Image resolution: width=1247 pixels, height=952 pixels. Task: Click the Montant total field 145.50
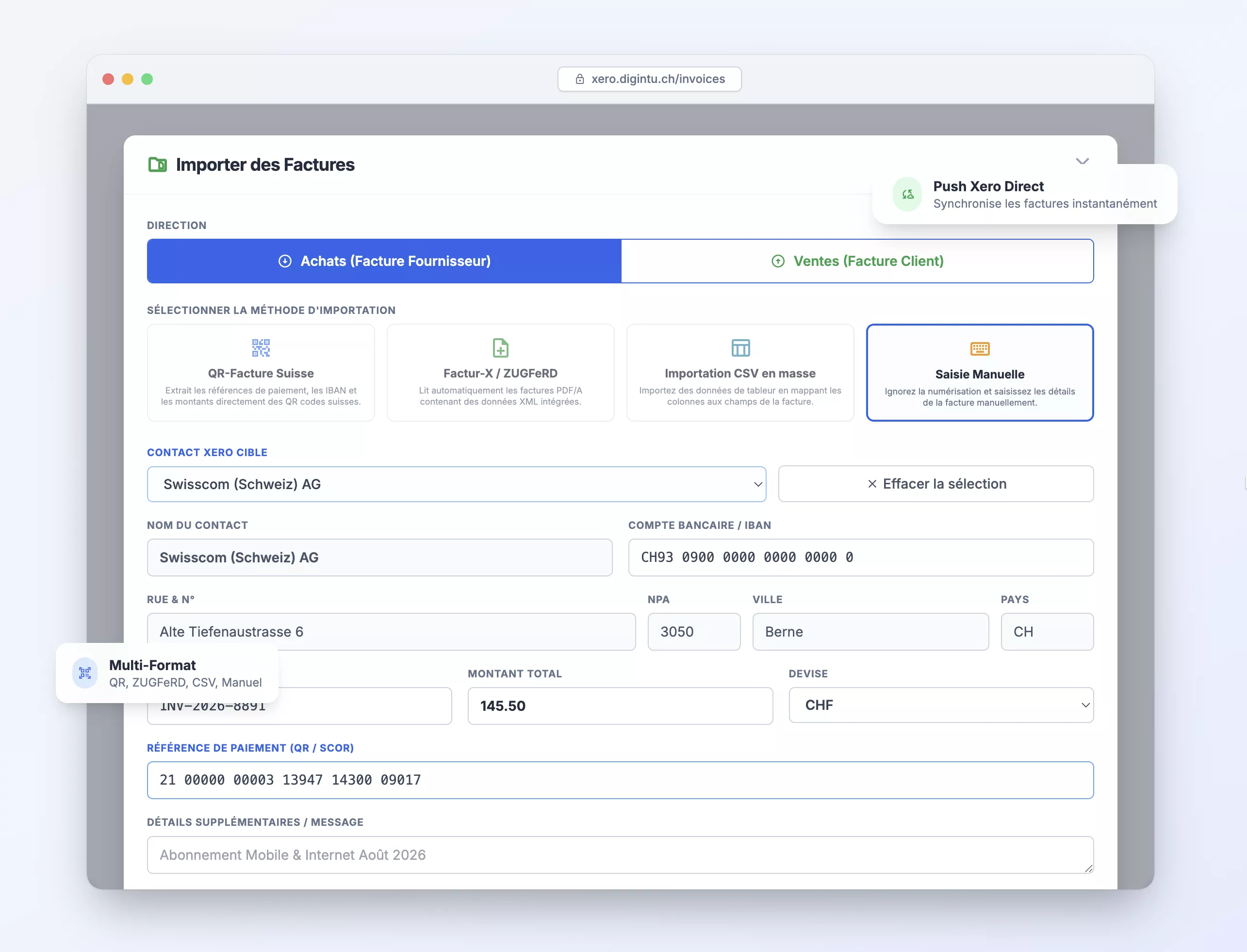[x=620, y=706]
